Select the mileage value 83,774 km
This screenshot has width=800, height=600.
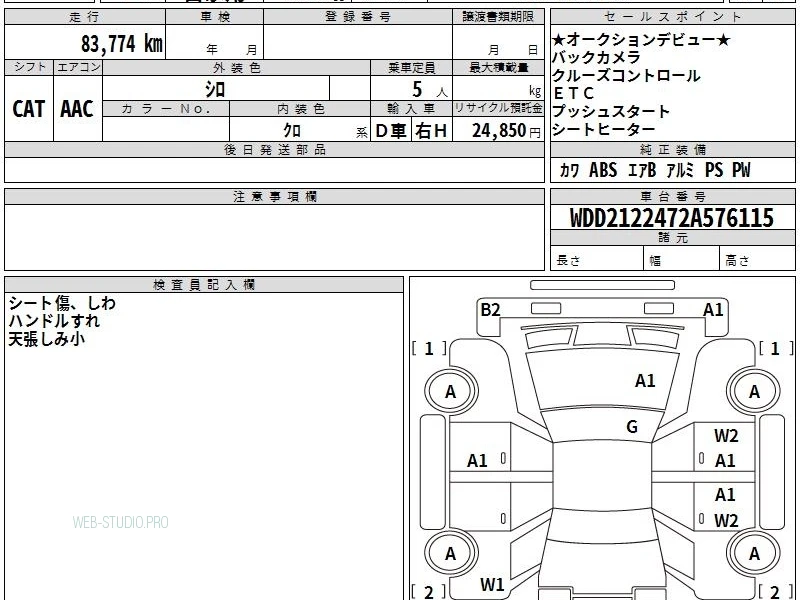121,43
